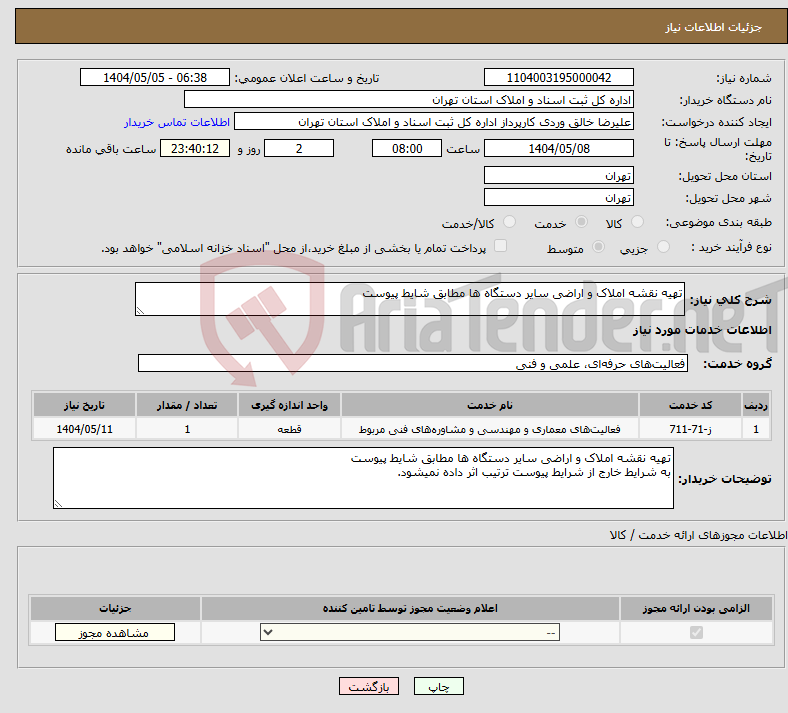Click the deadline date field 1404/05/08

[558, 148]
